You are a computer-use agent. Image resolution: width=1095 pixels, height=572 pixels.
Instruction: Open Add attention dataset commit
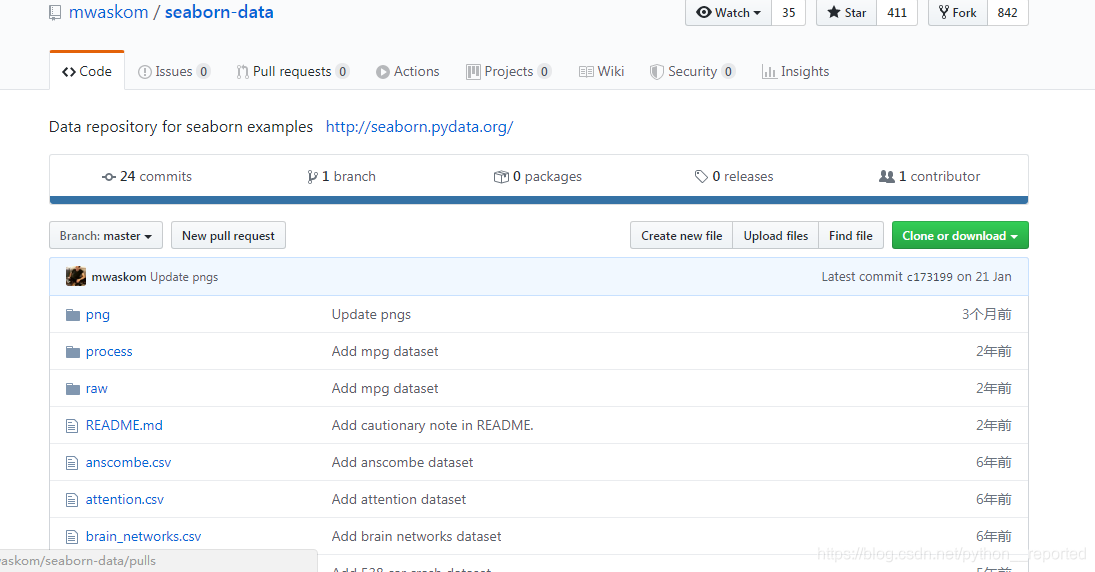tap(399, 499)
